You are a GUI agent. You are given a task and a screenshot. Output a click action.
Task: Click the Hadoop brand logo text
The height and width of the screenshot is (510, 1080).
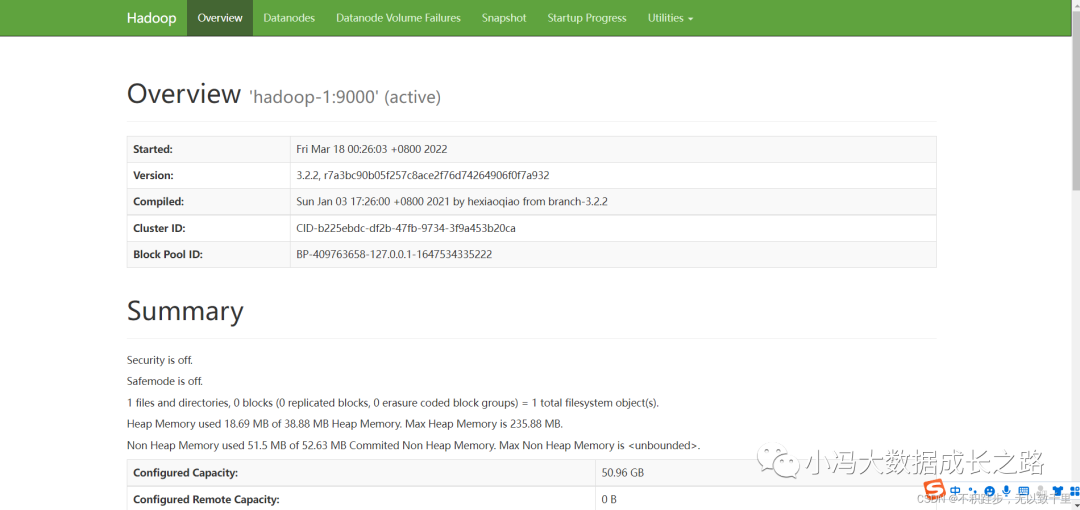coord(151,18)
